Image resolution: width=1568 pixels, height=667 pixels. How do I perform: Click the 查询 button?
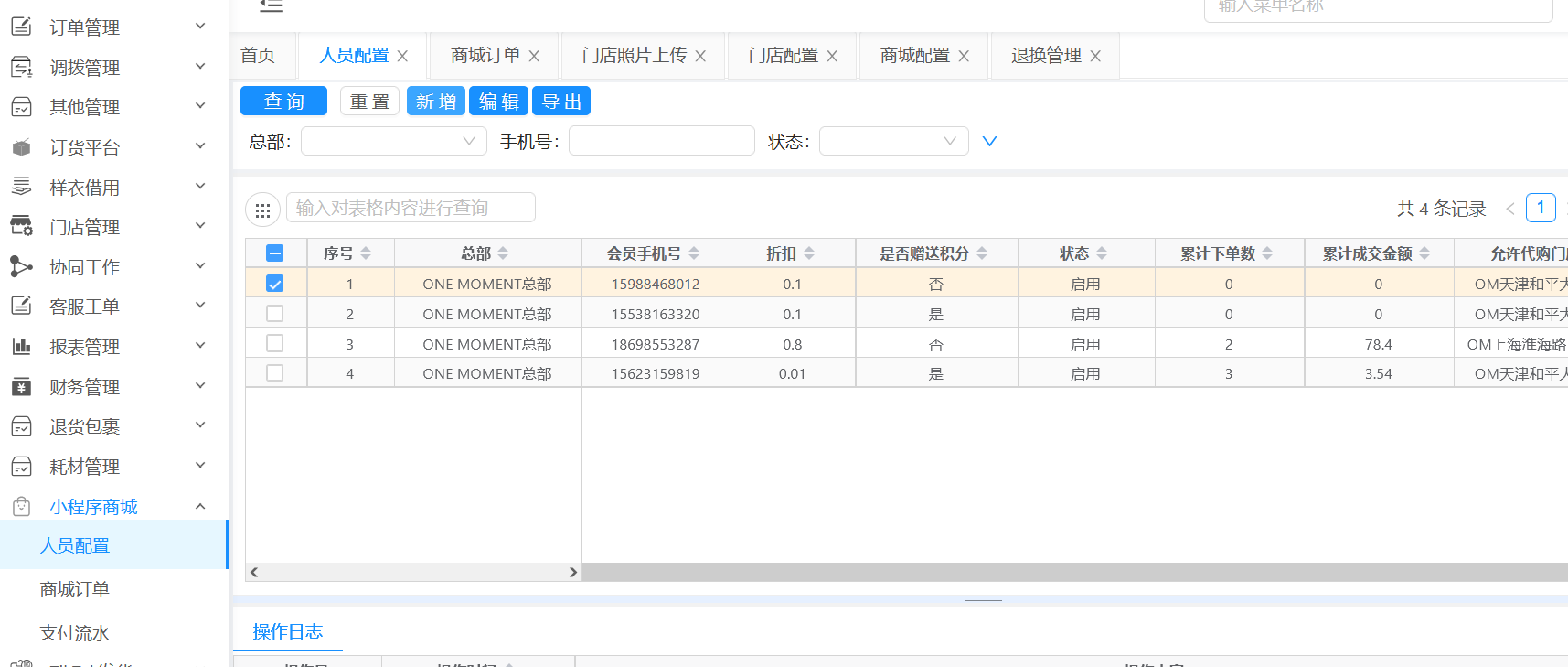pos(283,101)
